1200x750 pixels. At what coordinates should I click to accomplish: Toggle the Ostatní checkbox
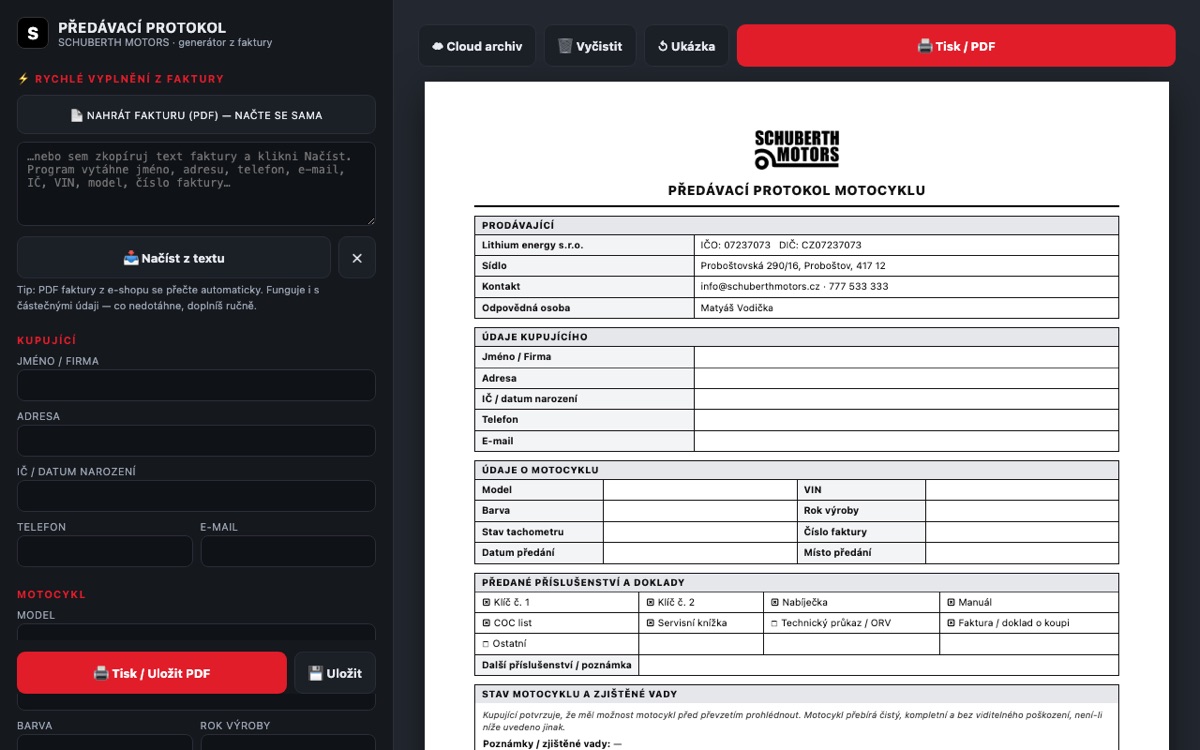tap(486, 644)
